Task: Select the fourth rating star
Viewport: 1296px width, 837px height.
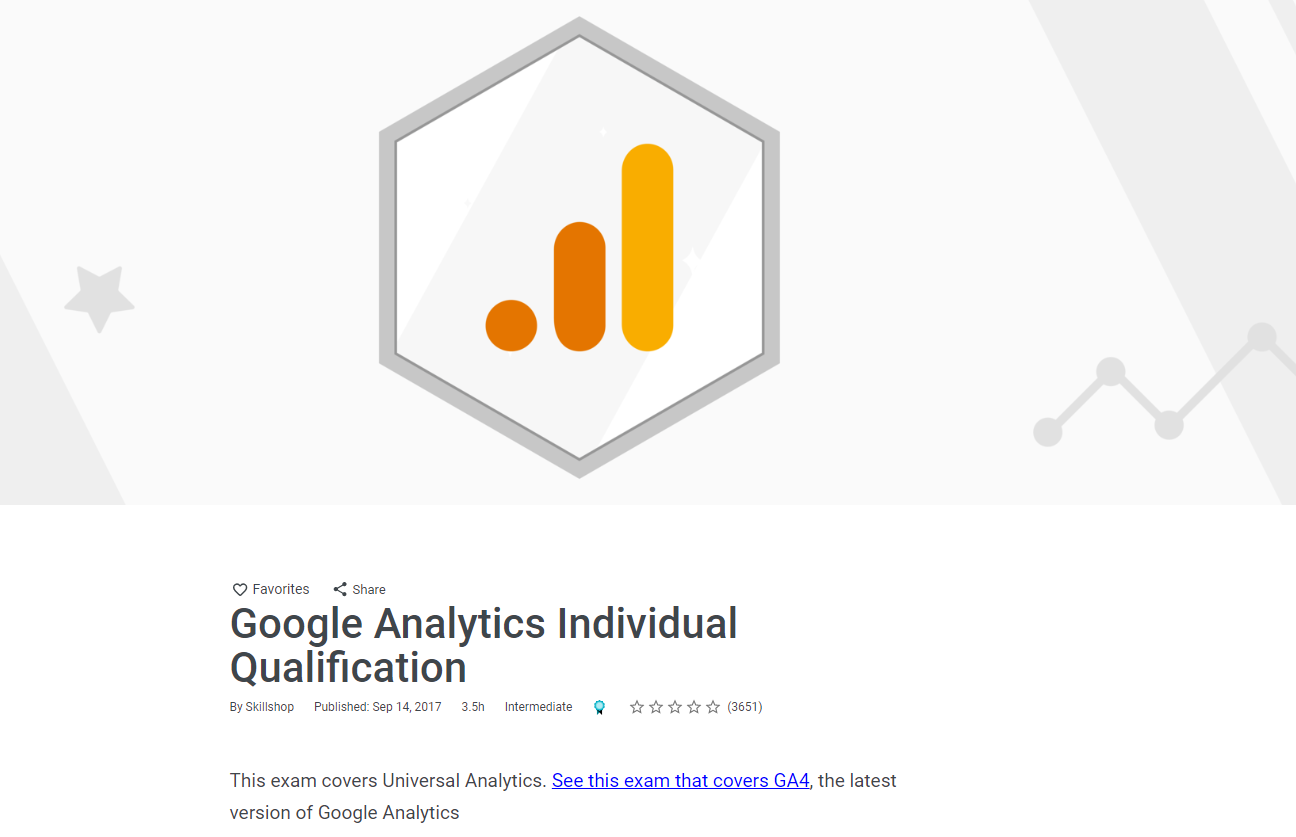Action: coord(694,707)
